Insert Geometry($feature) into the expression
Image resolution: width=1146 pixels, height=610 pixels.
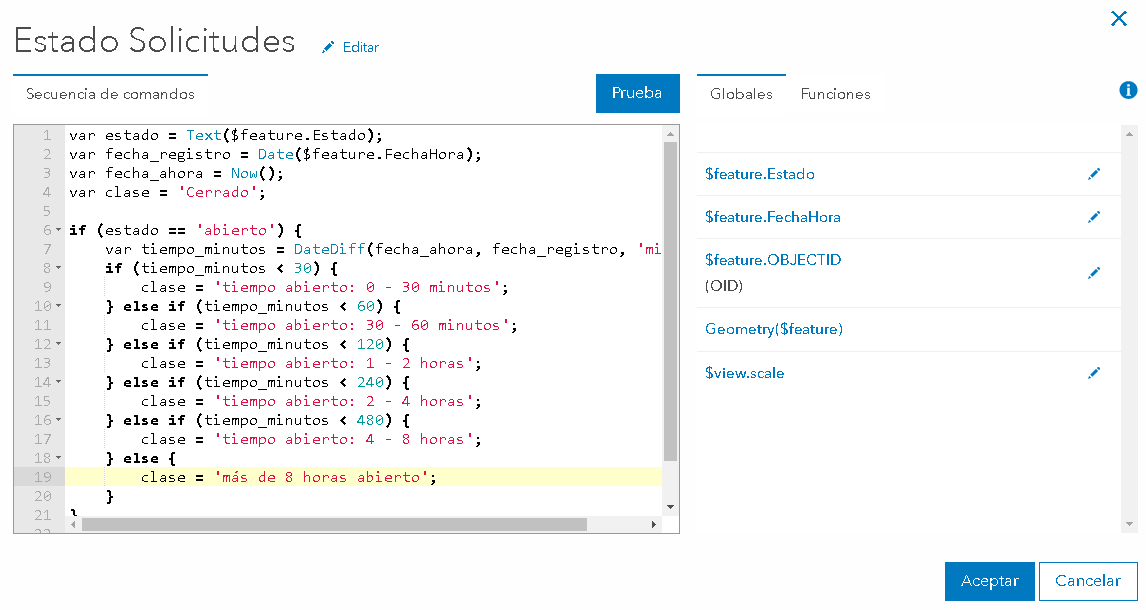(x=774, y=329)
